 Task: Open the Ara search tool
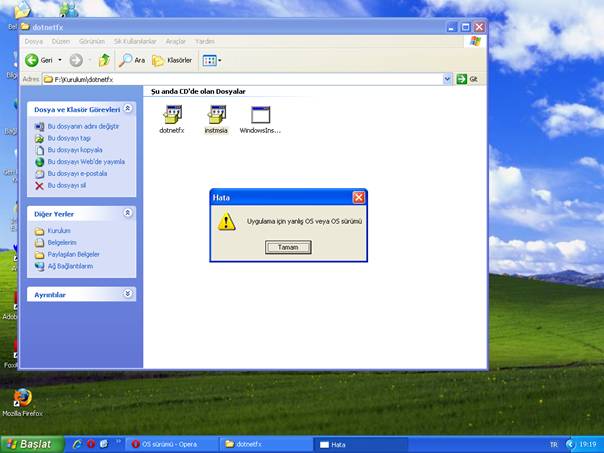[132, 60]
